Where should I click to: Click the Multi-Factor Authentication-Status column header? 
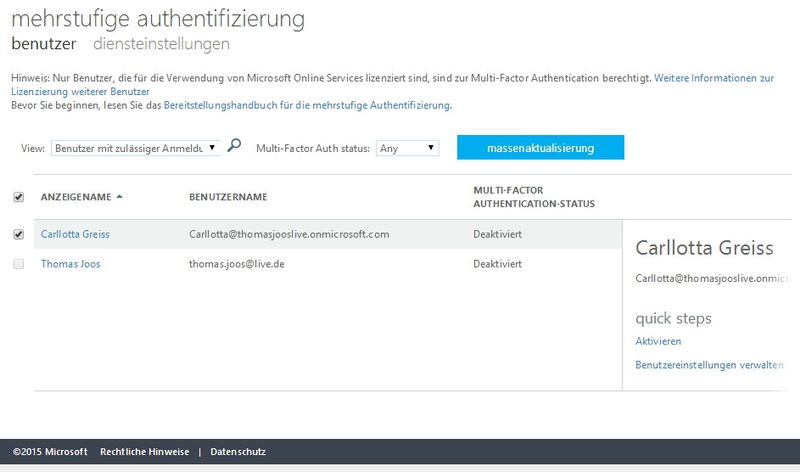coord(534,196)
